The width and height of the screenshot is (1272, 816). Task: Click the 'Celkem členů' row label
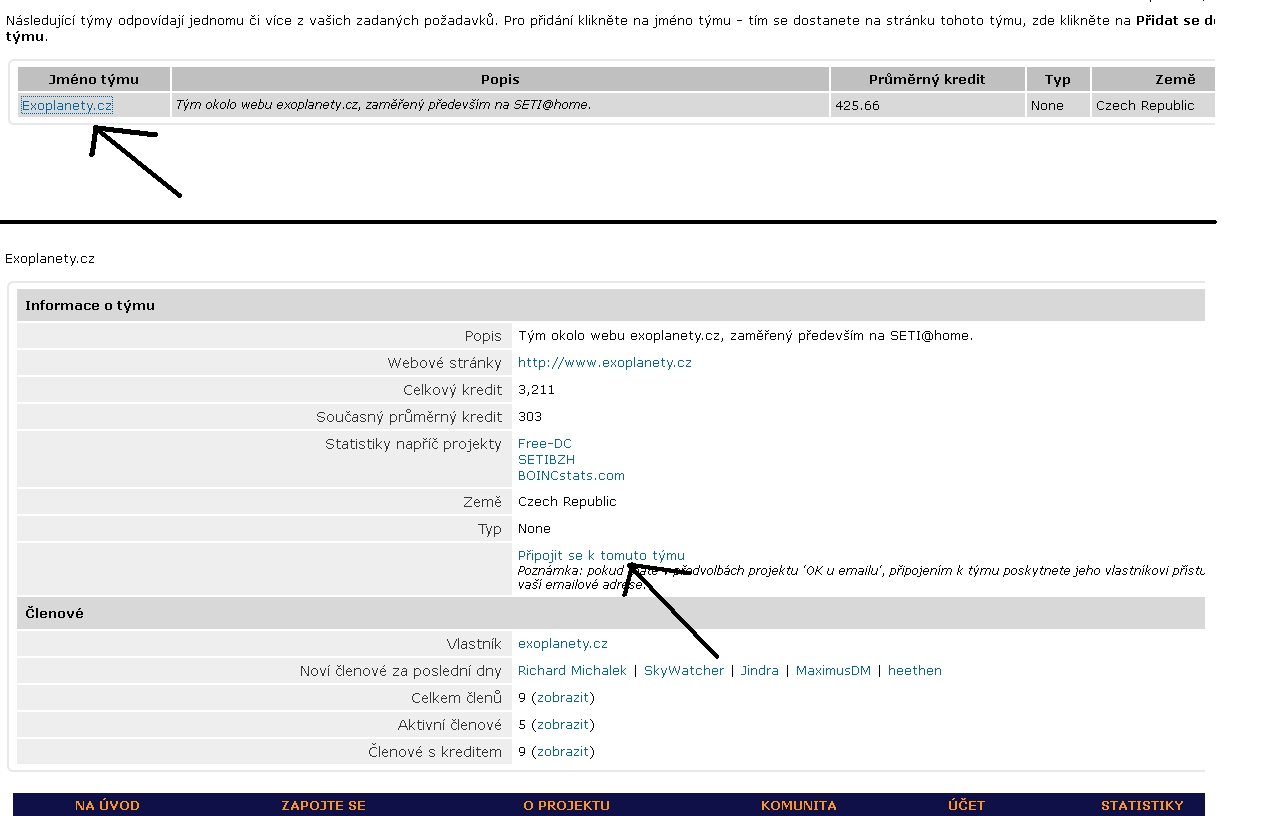click(x=456, y=698)
